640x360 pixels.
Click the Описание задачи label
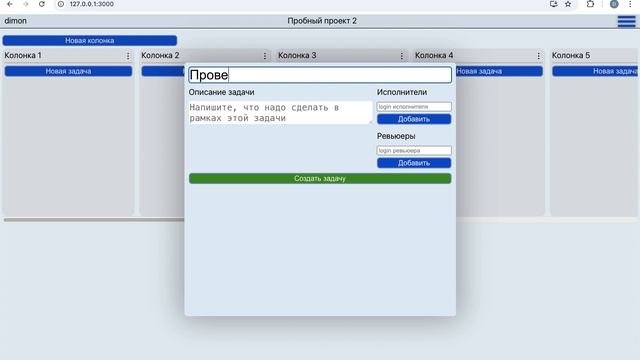[x=221, y=92]
